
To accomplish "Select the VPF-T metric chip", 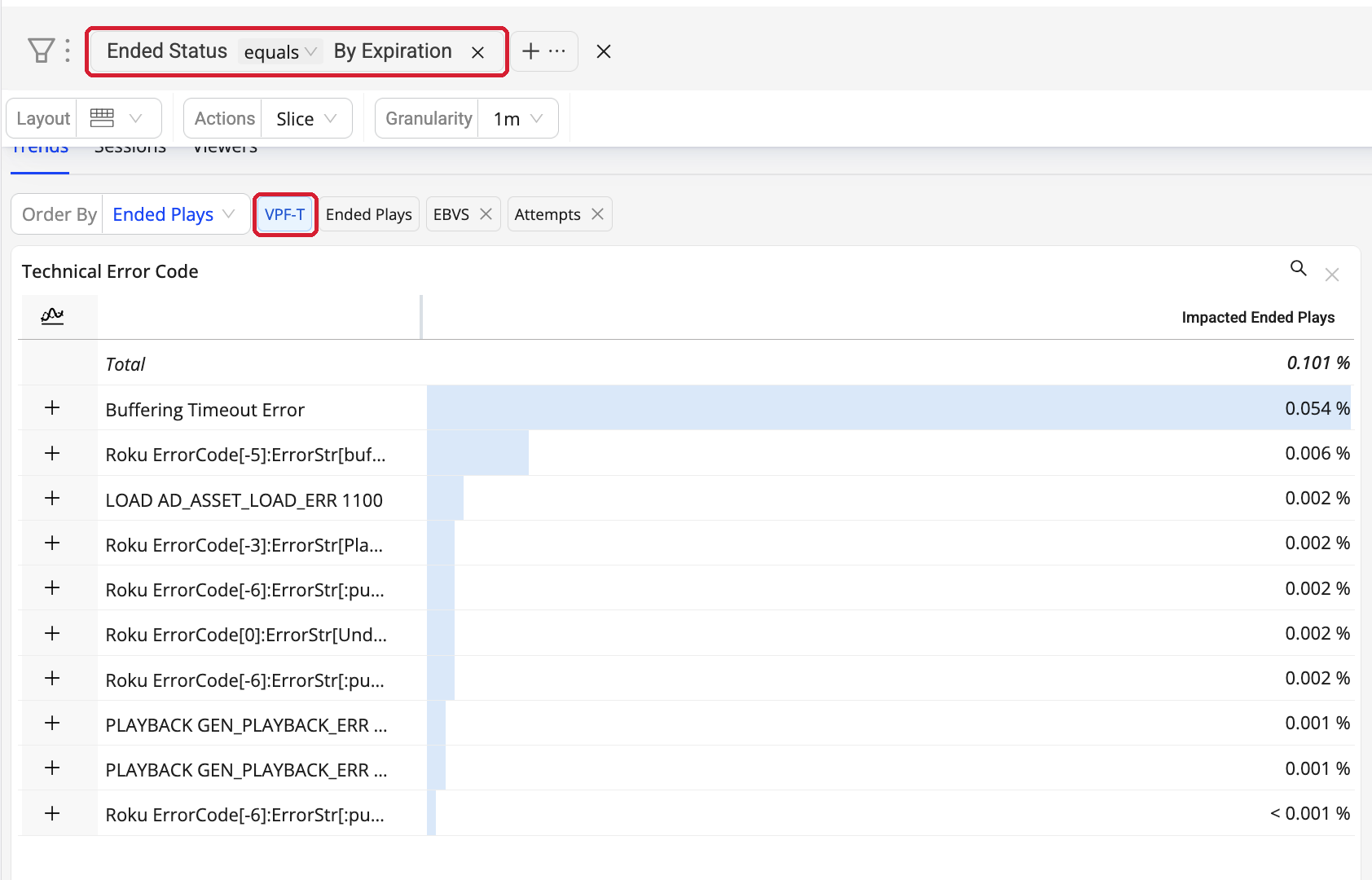I will [285, 214].
